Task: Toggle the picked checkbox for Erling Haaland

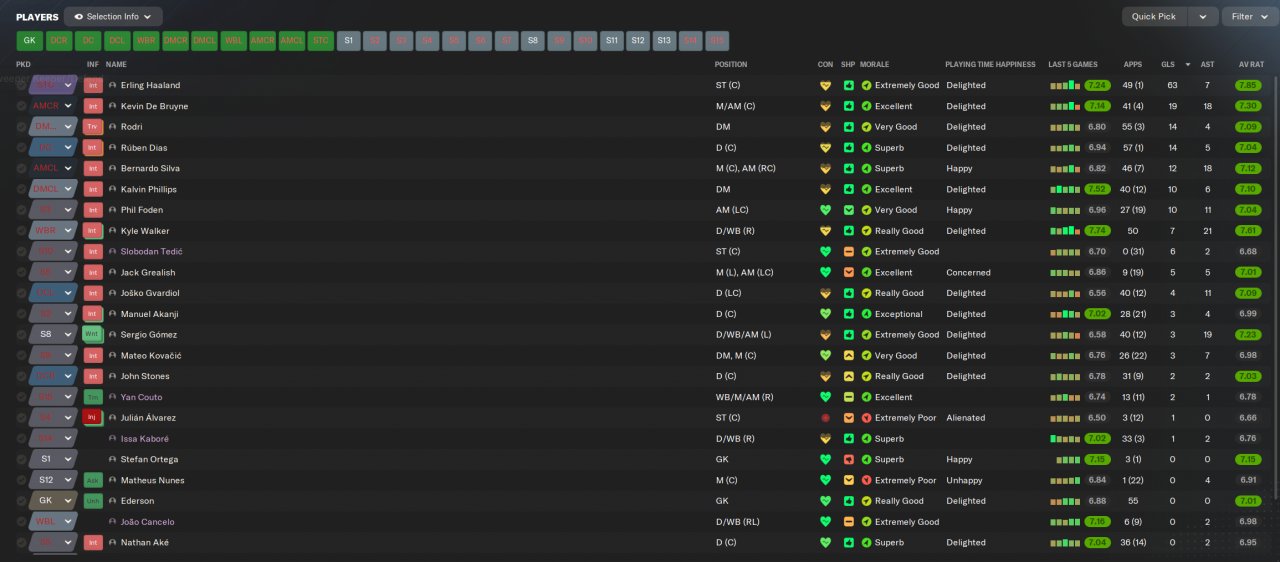Action: (21, 85)
